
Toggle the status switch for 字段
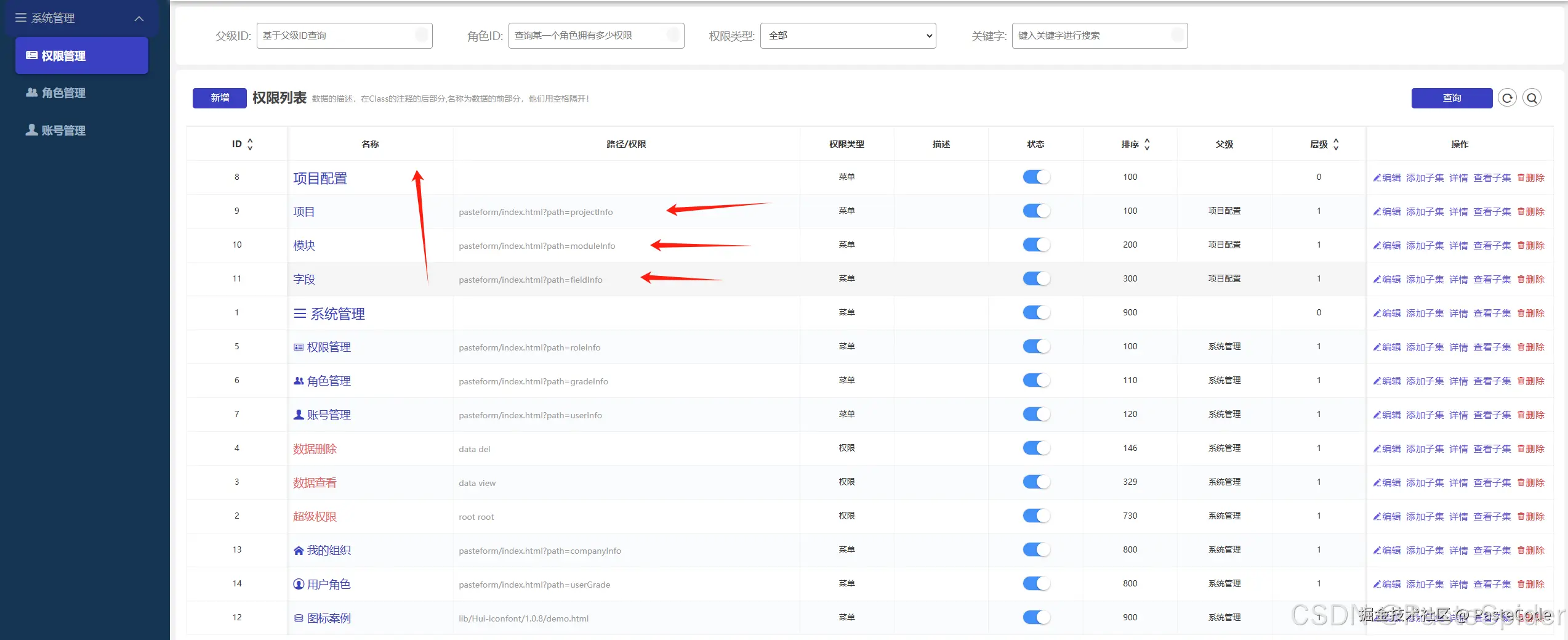[x=1036, y=278]
